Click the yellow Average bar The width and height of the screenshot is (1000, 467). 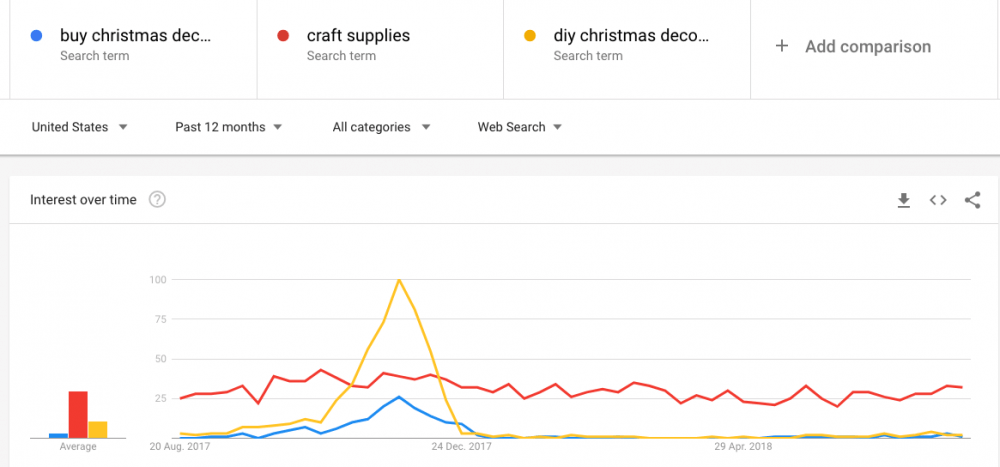98,430
